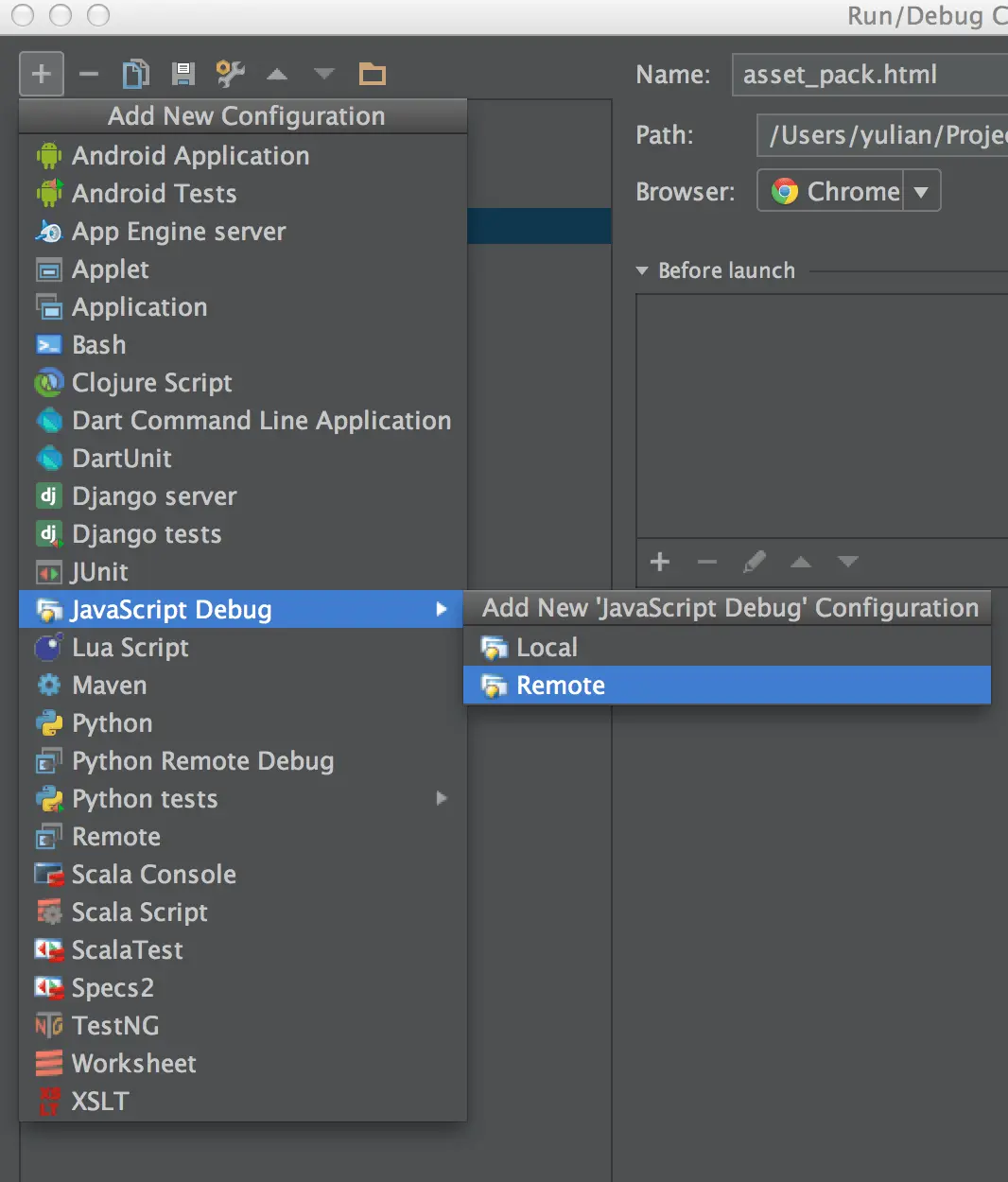Viewport: 1008px width, 1182px height.
Task: Expand the Python tests submenu
Action: click(441, 798)
